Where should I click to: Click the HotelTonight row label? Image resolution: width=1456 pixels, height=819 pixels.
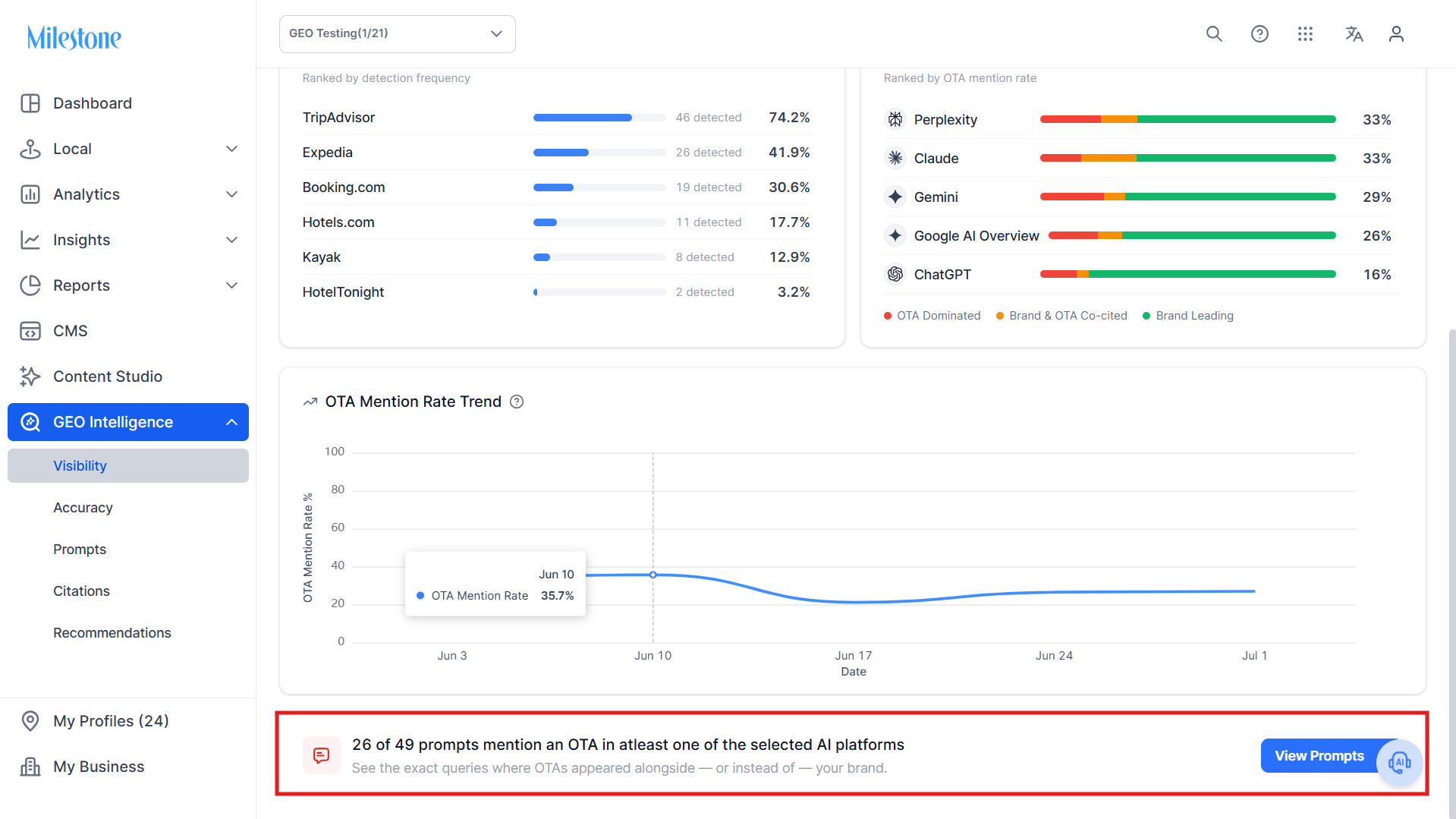click(343, 292)
